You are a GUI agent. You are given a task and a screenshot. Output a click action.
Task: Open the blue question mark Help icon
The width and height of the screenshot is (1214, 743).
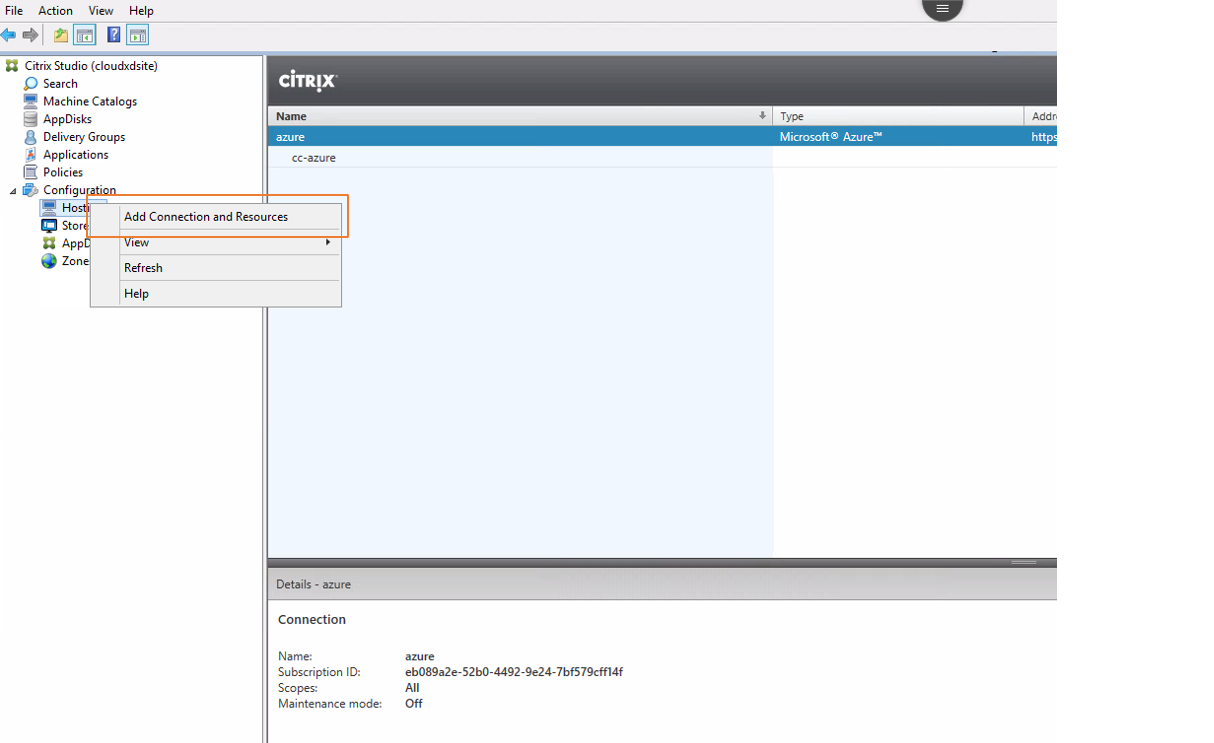(114, 35)
